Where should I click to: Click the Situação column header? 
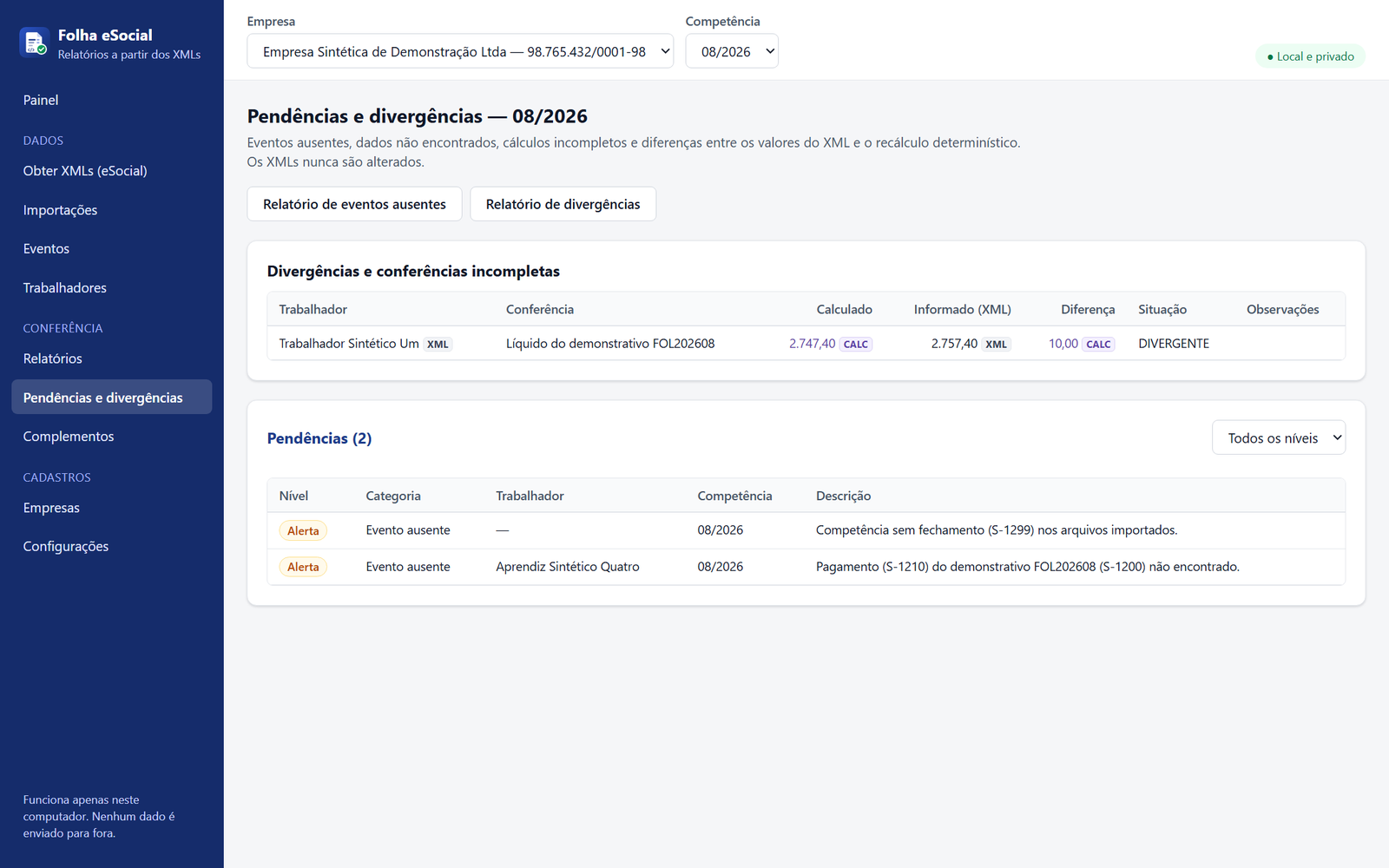click(1162, 310)
